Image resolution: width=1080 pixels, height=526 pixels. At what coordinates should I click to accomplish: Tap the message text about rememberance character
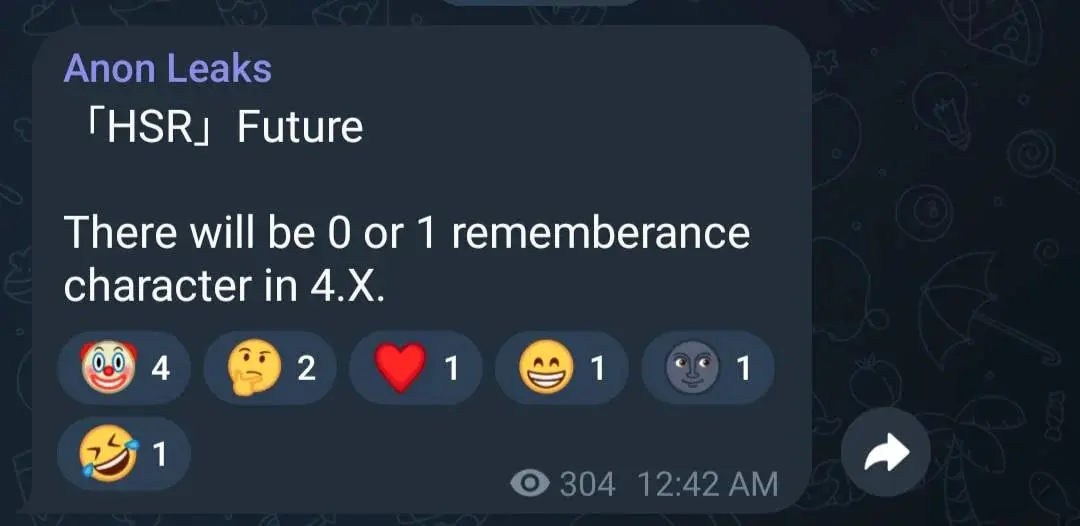[405, 258]
